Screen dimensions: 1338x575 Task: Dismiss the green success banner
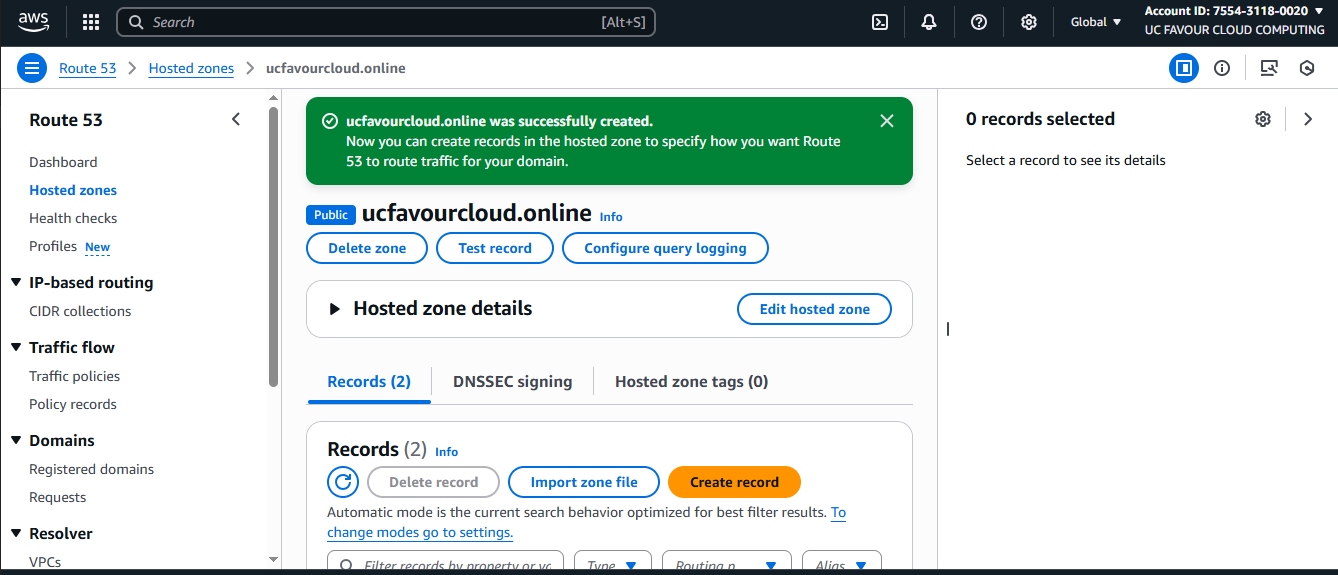click(x=886, y=121)
